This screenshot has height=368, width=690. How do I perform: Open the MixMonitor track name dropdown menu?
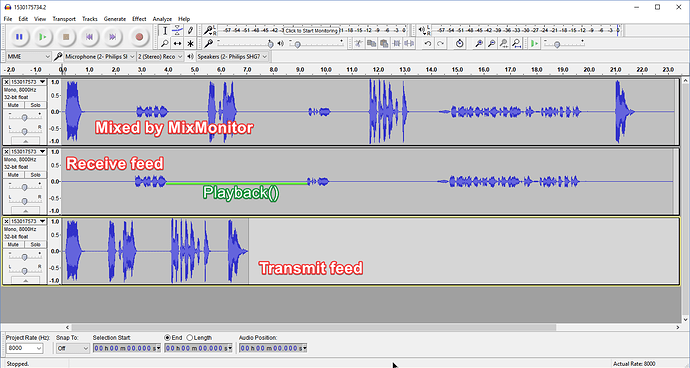pos(29,82)
